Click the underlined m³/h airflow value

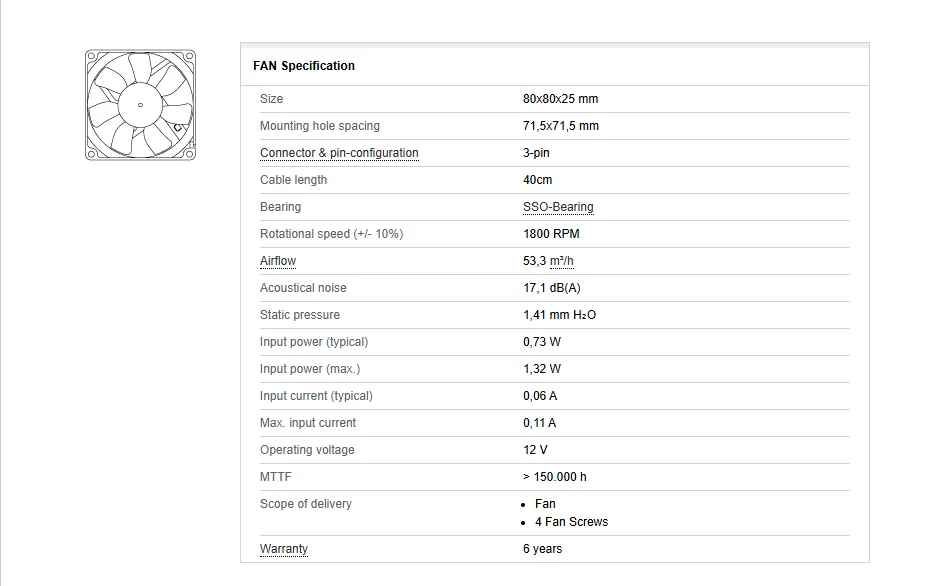pyautogui.click(x=548, y=261)
